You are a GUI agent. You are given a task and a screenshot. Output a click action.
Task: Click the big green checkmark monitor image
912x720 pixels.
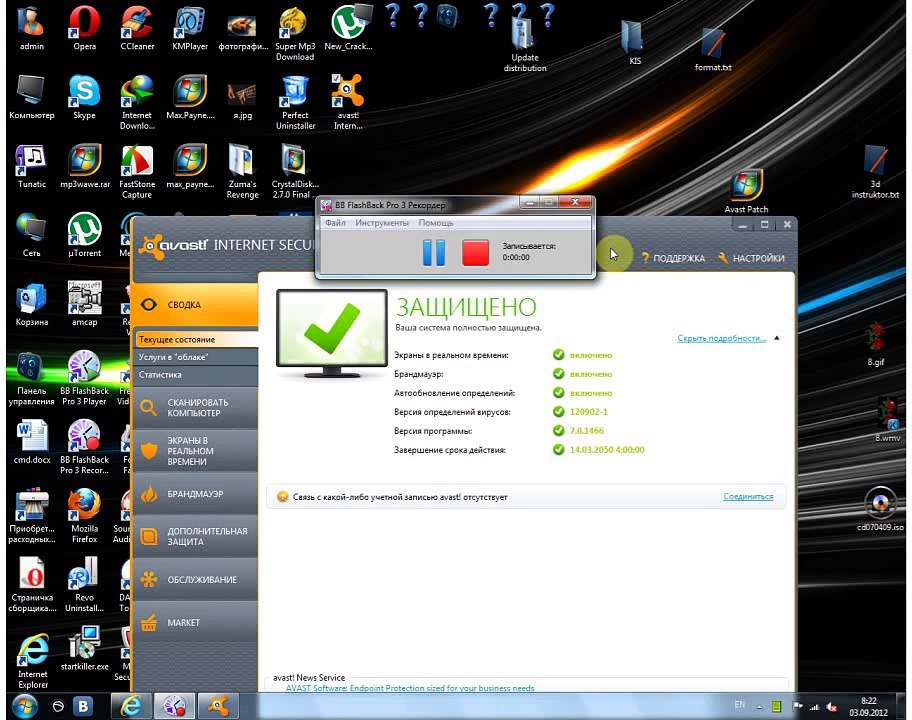tap(332, 333)
